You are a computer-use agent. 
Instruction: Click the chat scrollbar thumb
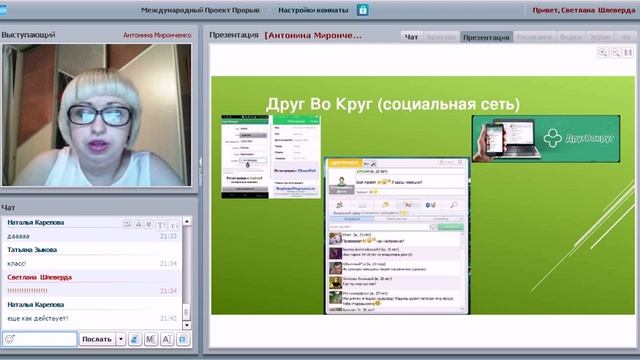coord(187,312)
